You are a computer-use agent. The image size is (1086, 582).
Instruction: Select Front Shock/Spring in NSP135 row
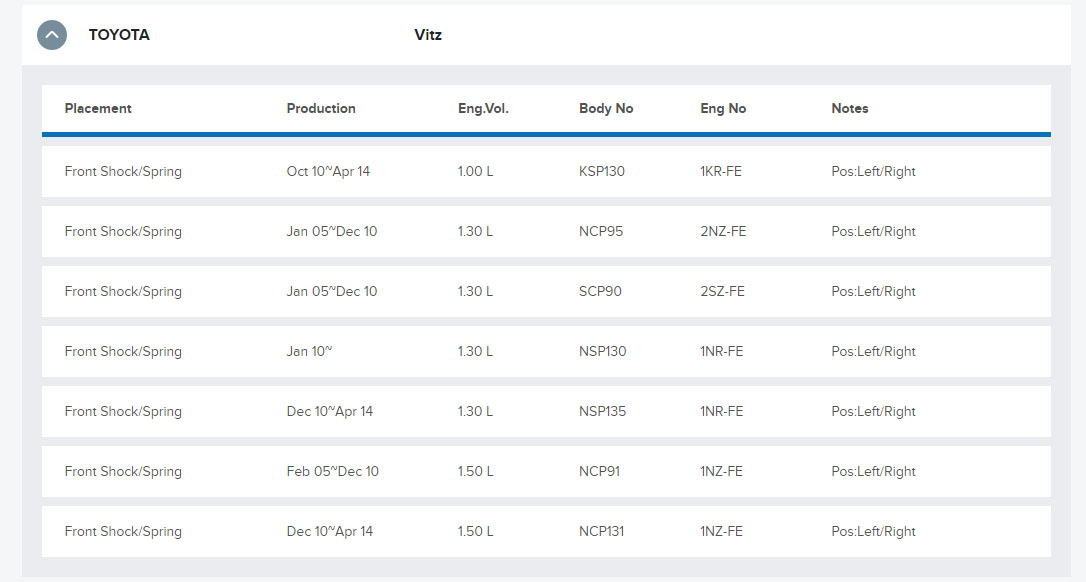point(123,412)
